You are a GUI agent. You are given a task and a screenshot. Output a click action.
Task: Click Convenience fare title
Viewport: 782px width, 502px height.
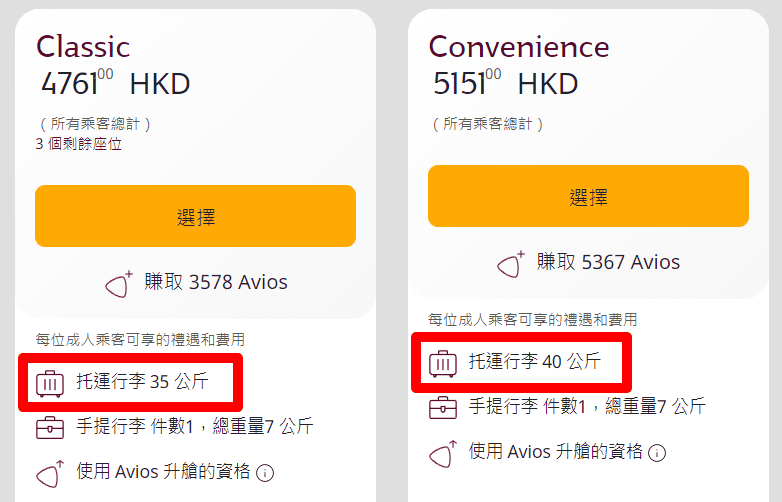coord(518,46)
